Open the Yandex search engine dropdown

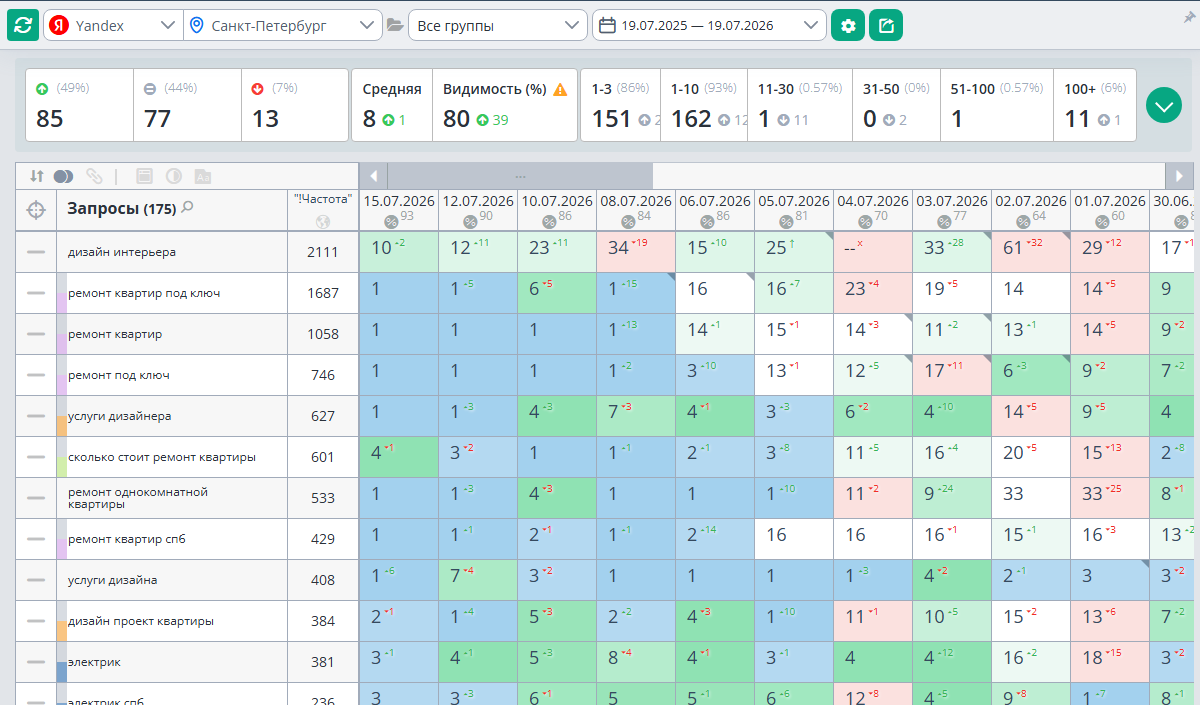[113, 26]
